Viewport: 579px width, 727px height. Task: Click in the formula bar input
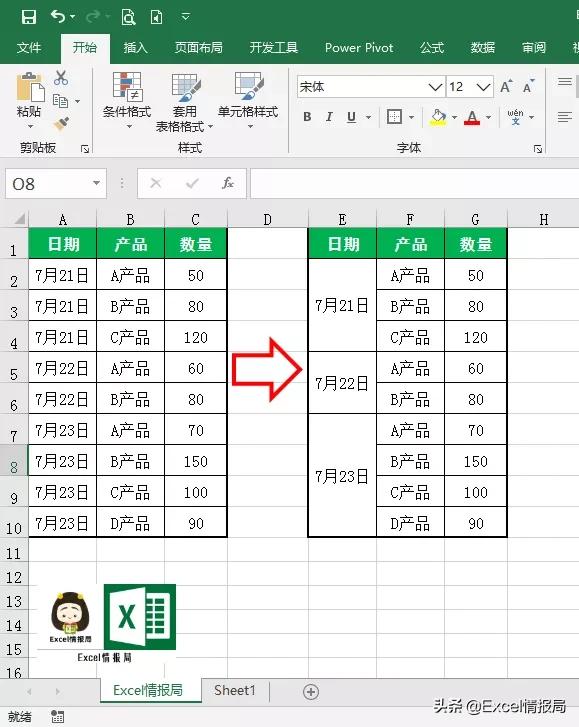coord(414,184)
